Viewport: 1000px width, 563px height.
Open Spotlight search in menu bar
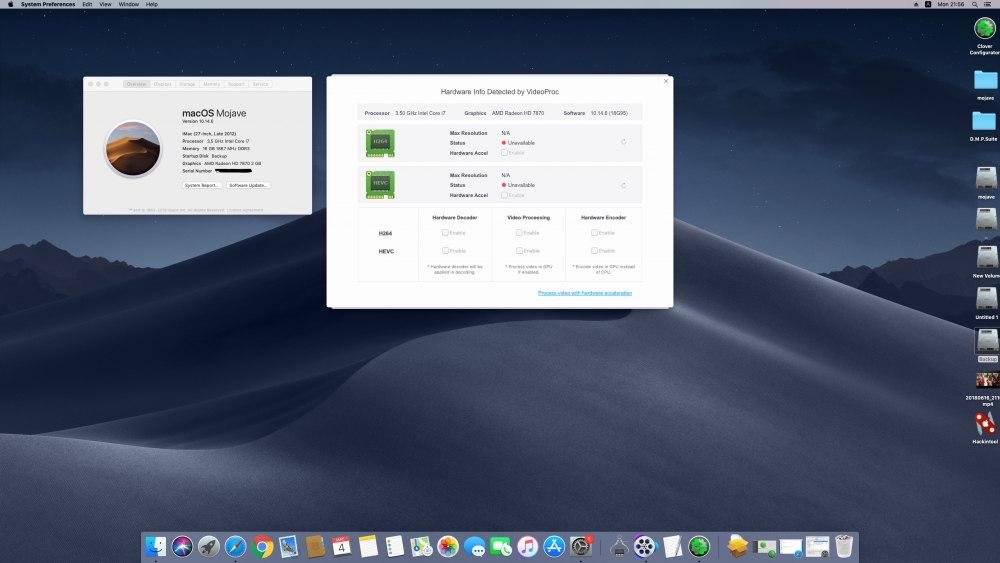(974, 4)
